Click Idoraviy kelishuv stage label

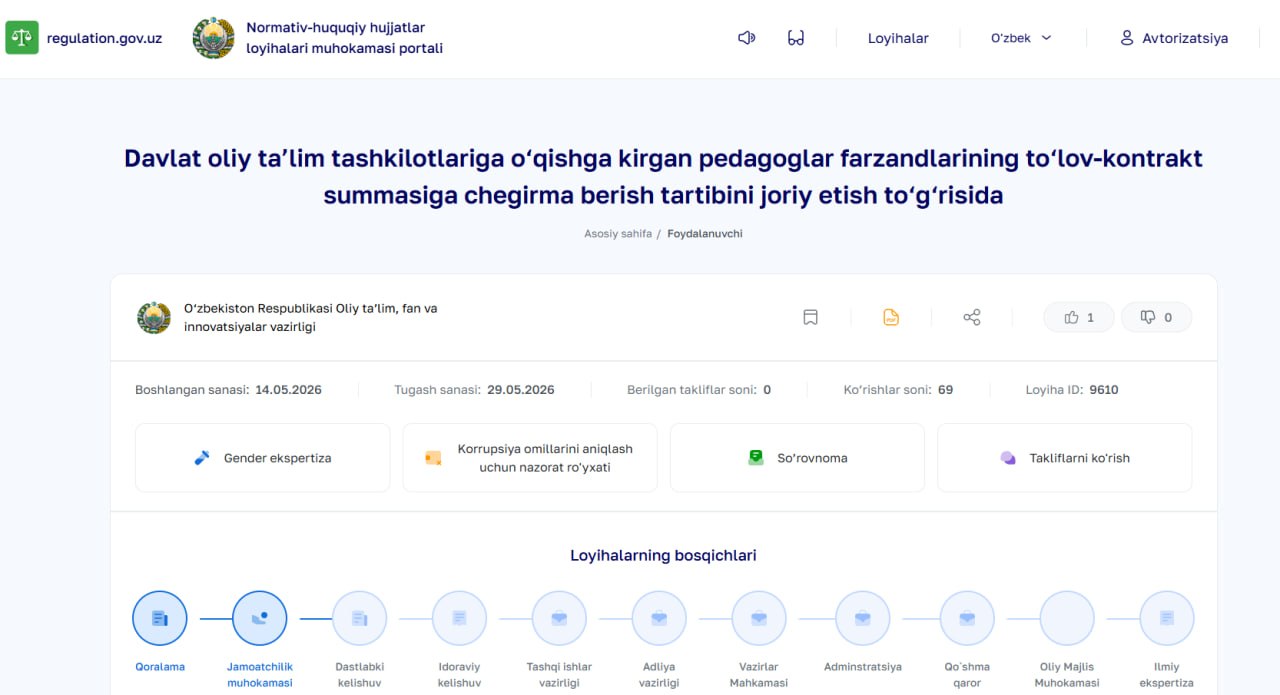coord(460,675)
